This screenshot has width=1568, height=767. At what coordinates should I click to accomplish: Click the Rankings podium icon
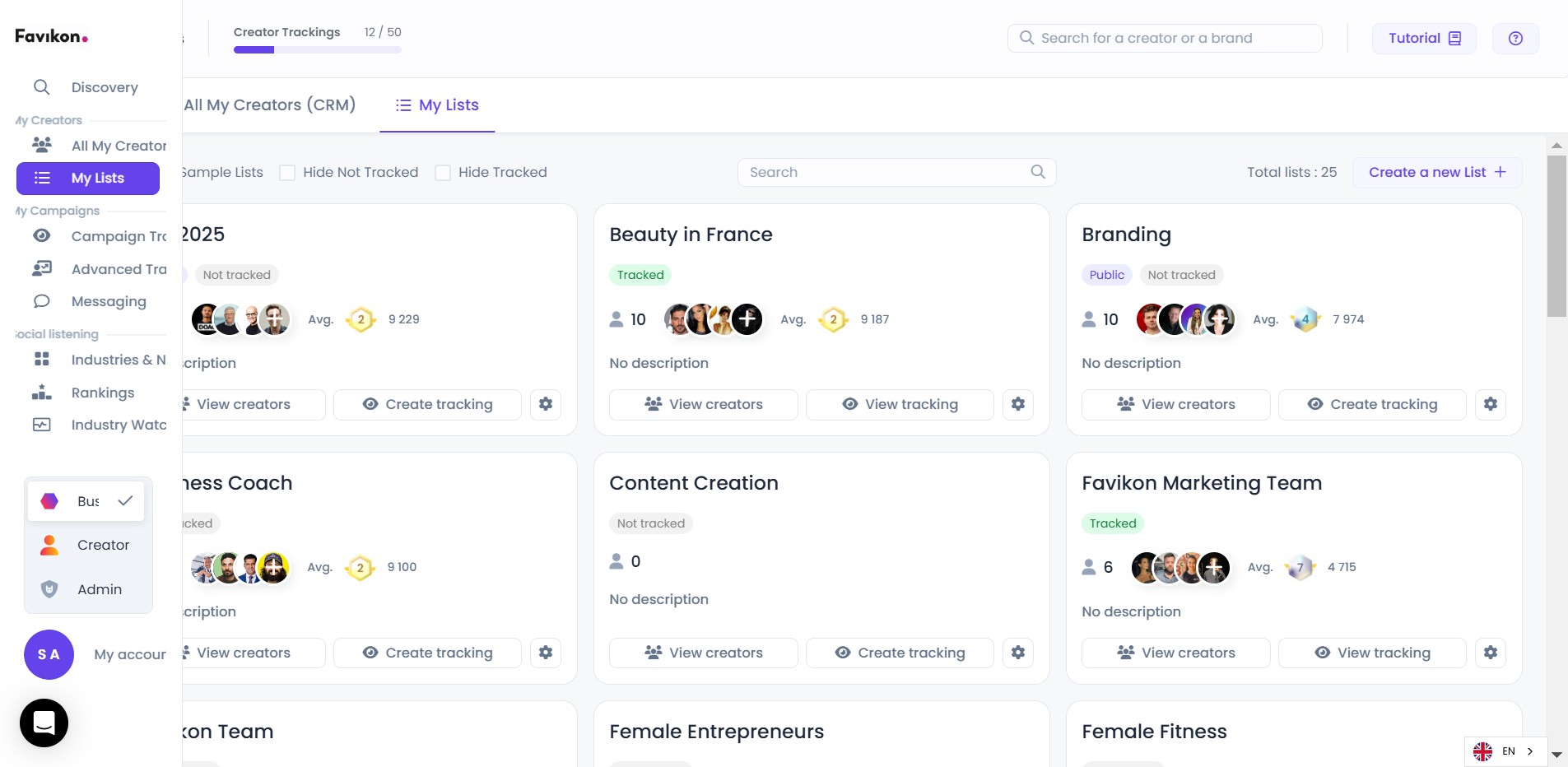click(41, 393)
